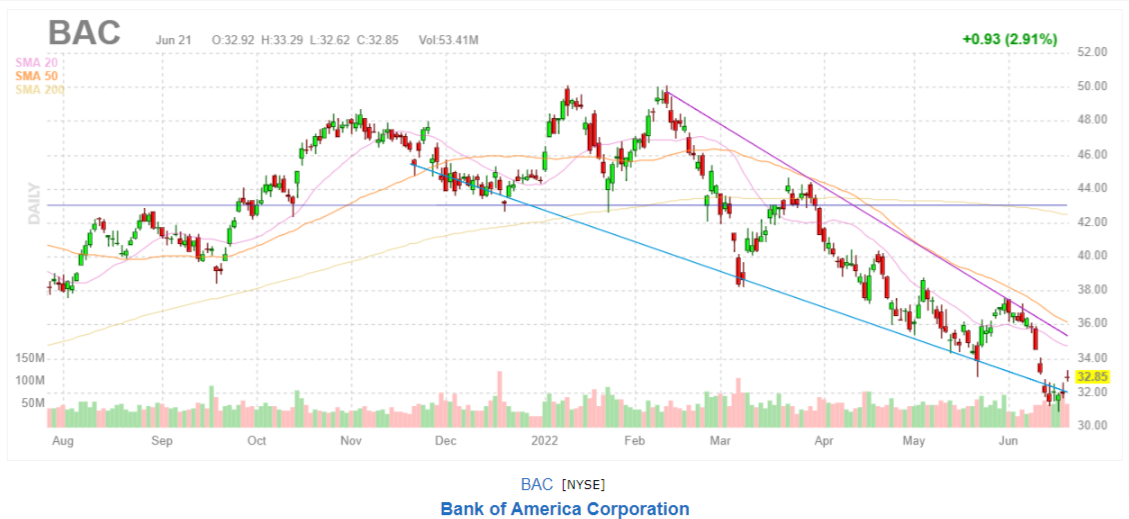Viewport: 1129px width, 519px height.
Task: Click the BAC ticker link below chart
Action: click(x=536, y=485)
